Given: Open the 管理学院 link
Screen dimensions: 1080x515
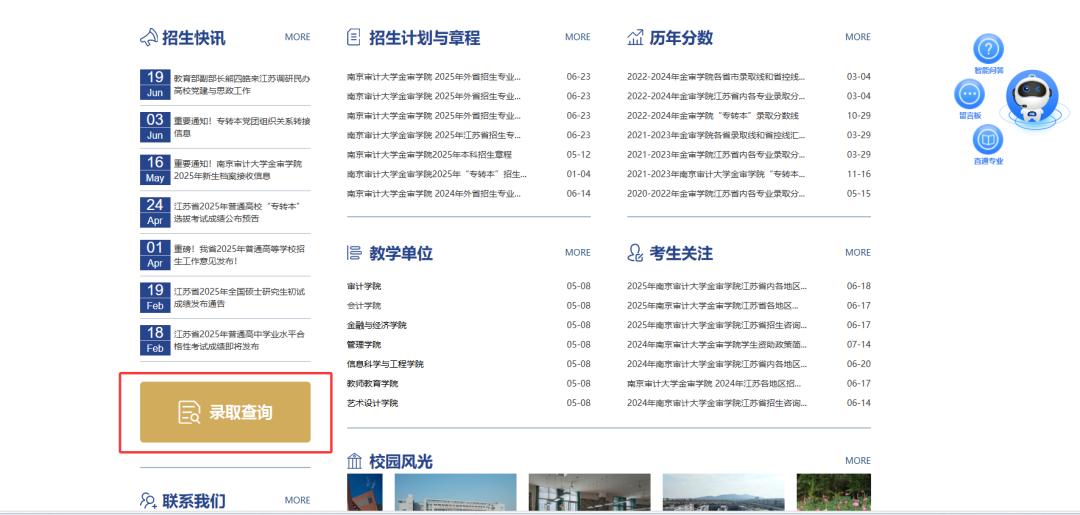Looking at the screenshot, I should click(x=364, y=344).
